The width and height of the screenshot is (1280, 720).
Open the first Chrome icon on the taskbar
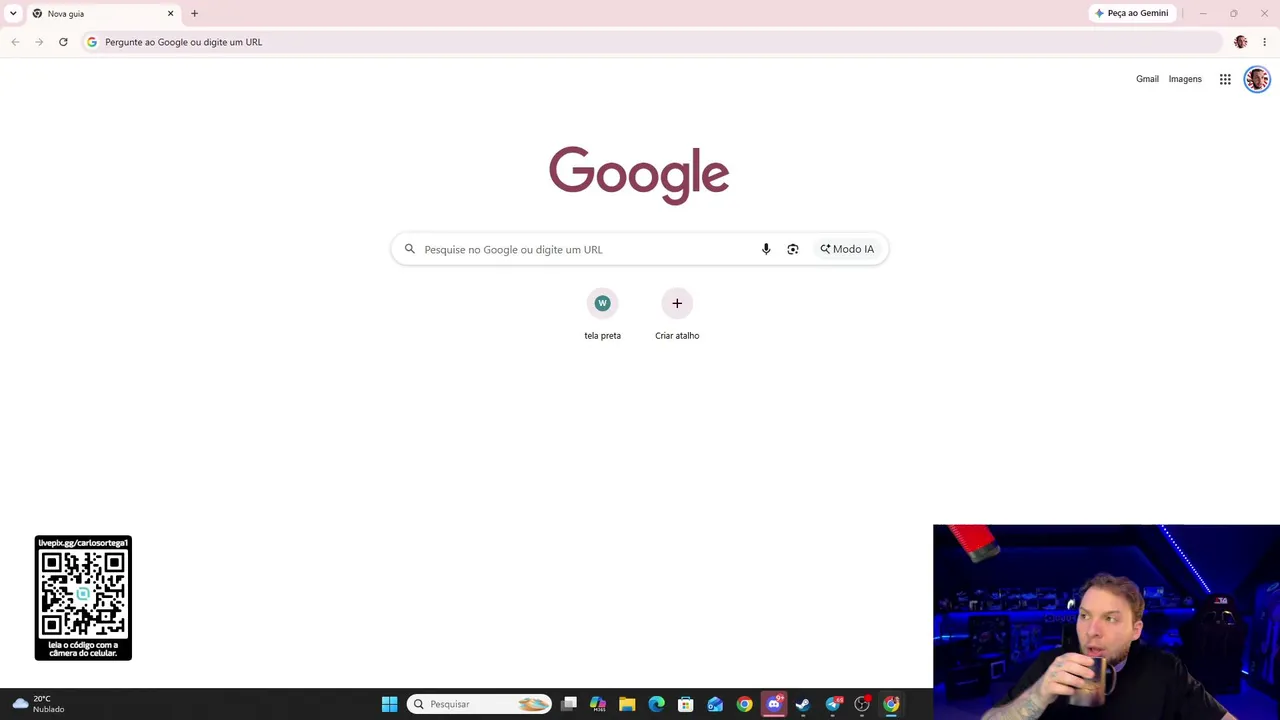tap(744, 704)
